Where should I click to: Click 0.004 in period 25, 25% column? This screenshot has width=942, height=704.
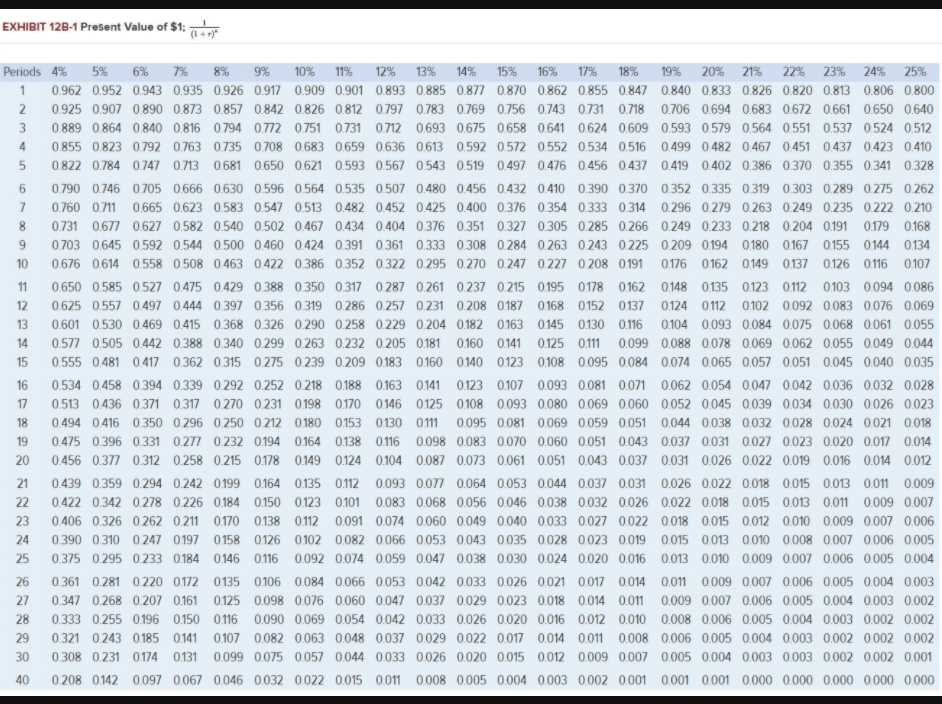pyautogui.click(x=919, y=559)
